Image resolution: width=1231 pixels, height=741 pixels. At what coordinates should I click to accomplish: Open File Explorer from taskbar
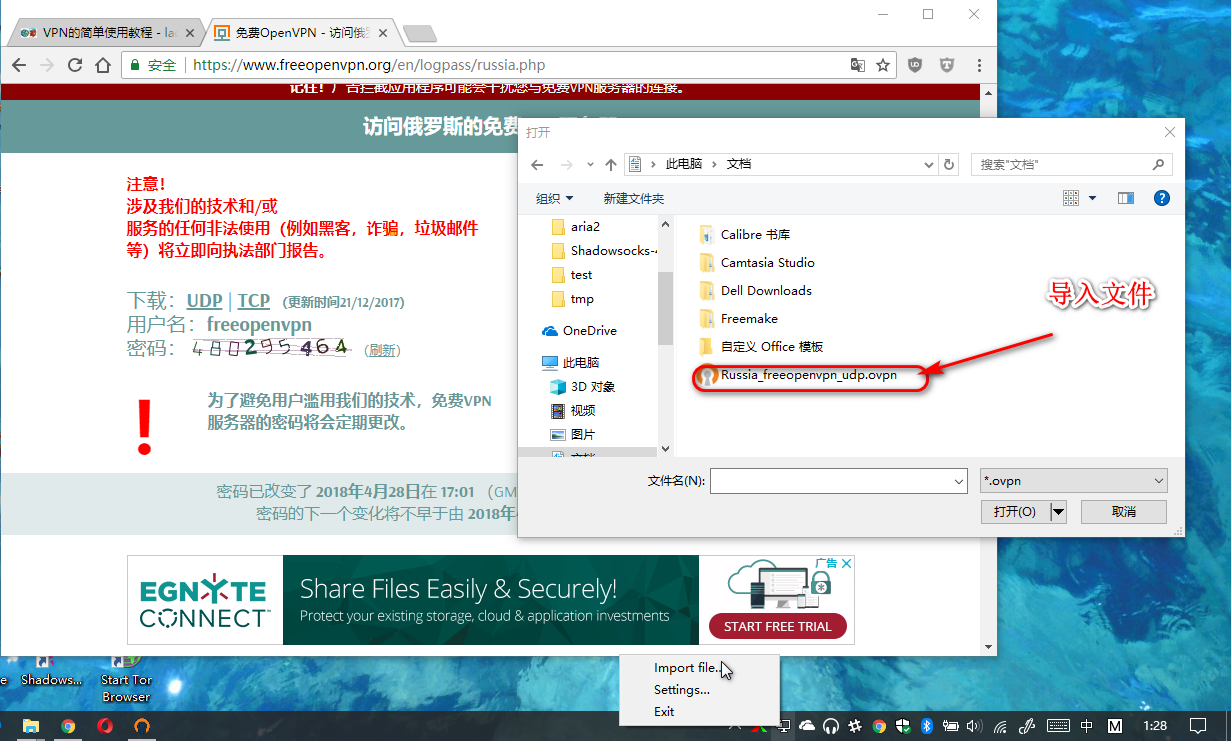[x=31, y=726]
